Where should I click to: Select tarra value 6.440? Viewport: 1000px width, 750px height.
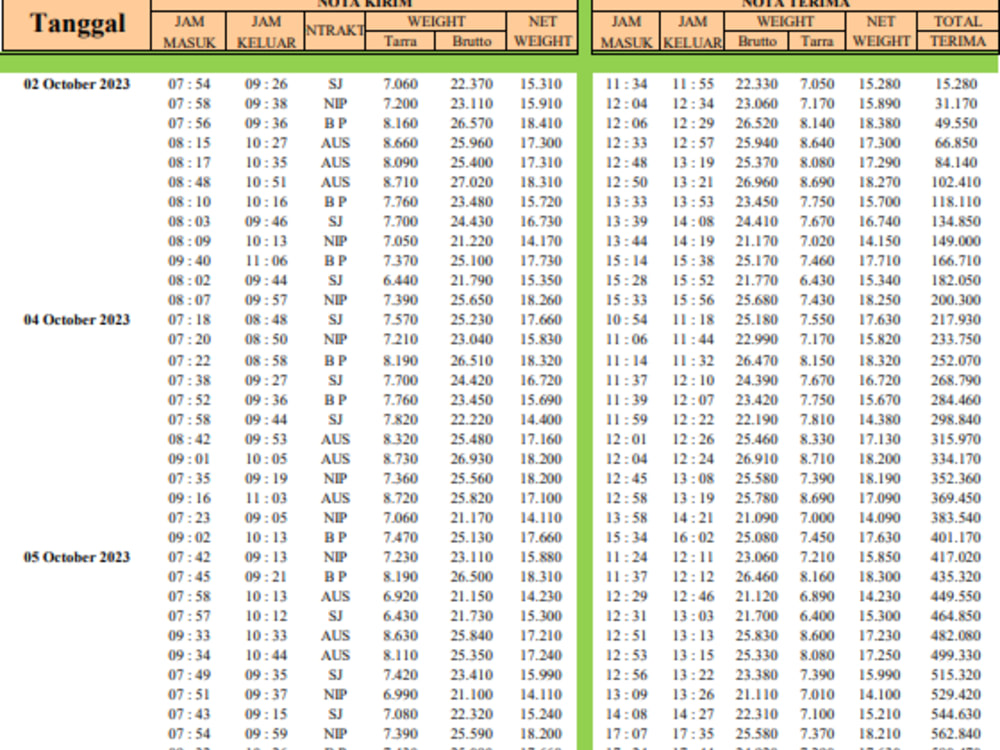401,281
